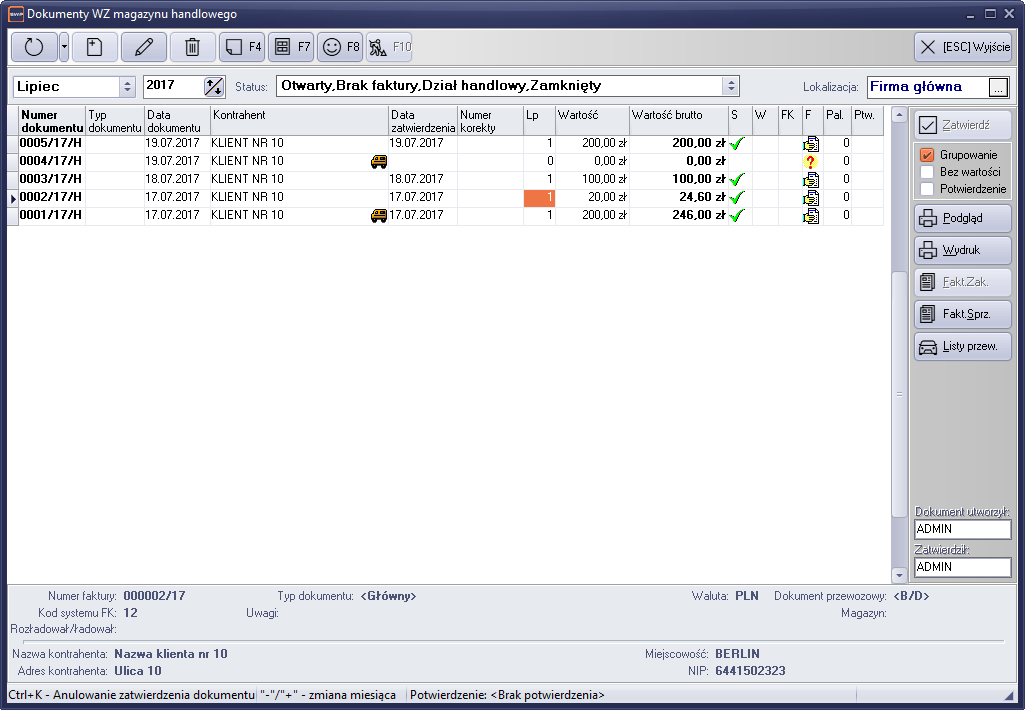Create a new document via toolbar icon

click(92, 47)
